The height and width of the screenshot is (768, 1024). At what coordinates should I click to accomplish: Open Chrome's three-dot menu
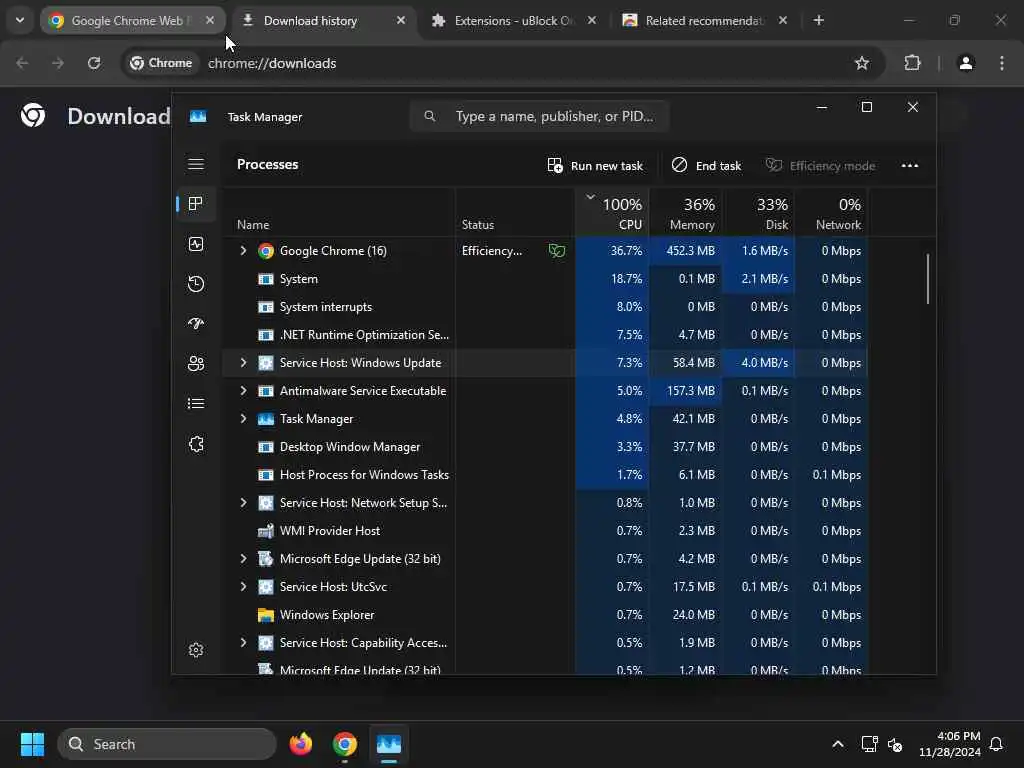(x=1002, y=63)
